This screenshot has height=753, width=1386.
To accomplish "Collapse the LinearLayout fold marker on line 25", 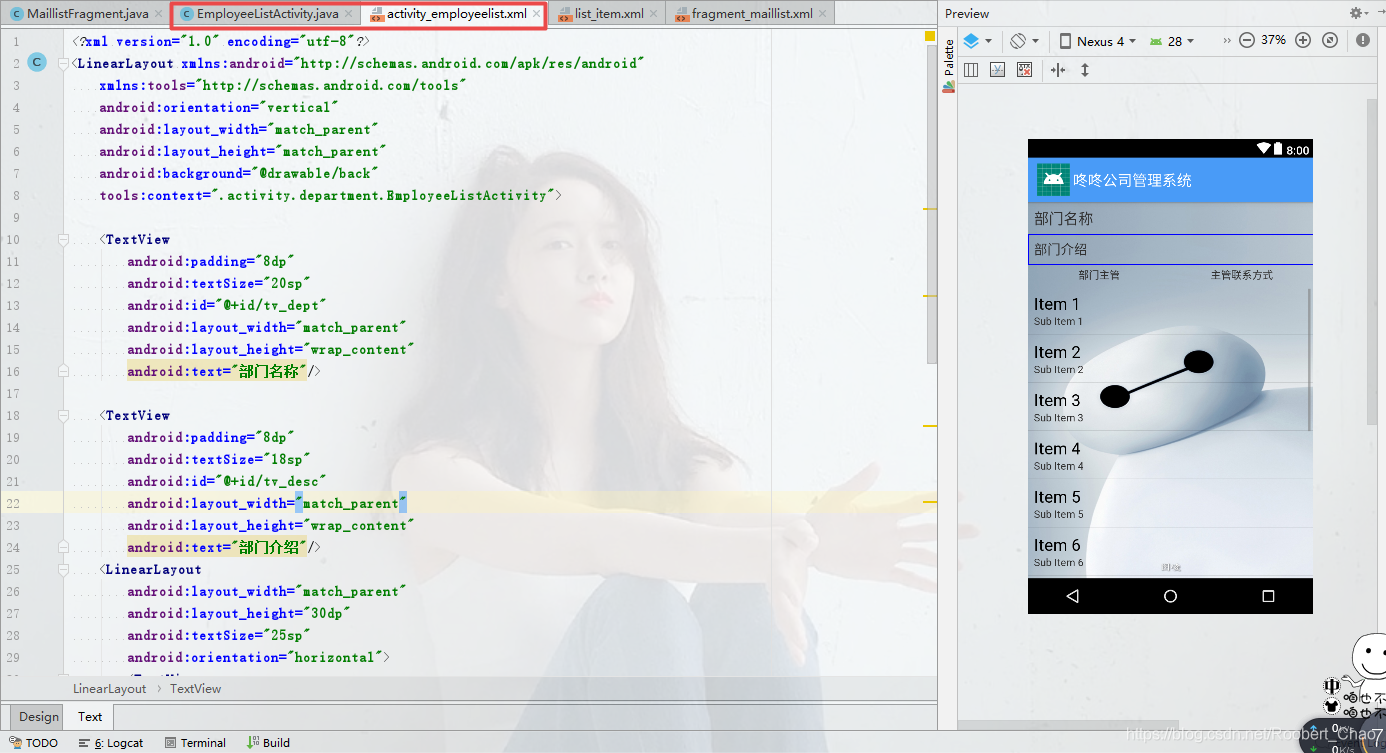I will pos(63,569).
